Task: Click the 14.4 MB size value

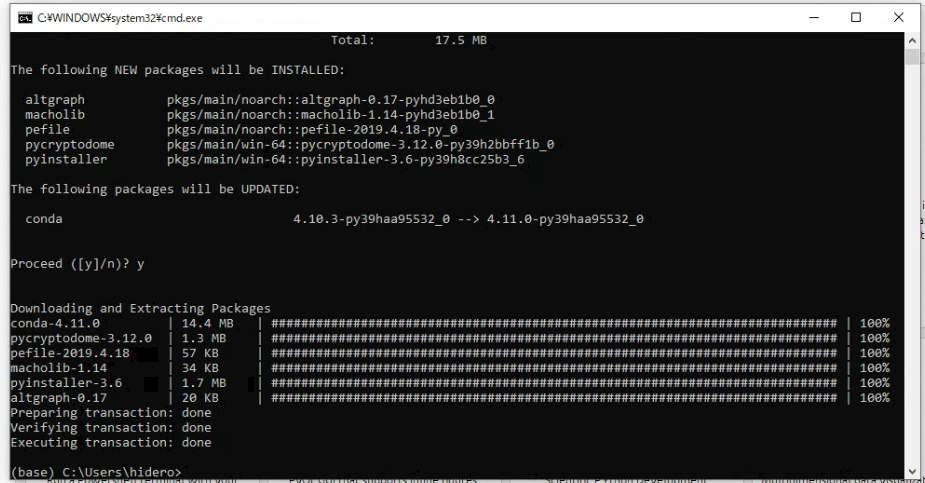Action: coord(208,323)
